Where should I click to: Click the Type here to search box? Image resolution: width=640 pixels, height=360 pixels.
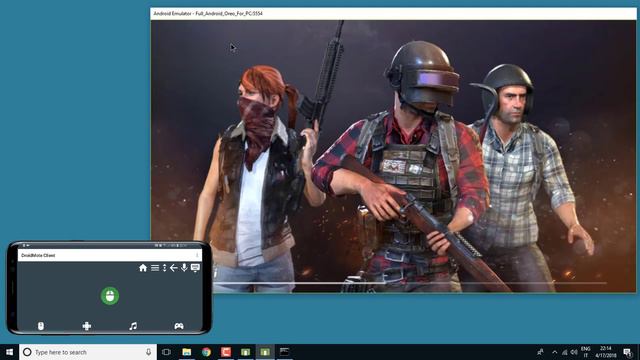click(88, 352)
